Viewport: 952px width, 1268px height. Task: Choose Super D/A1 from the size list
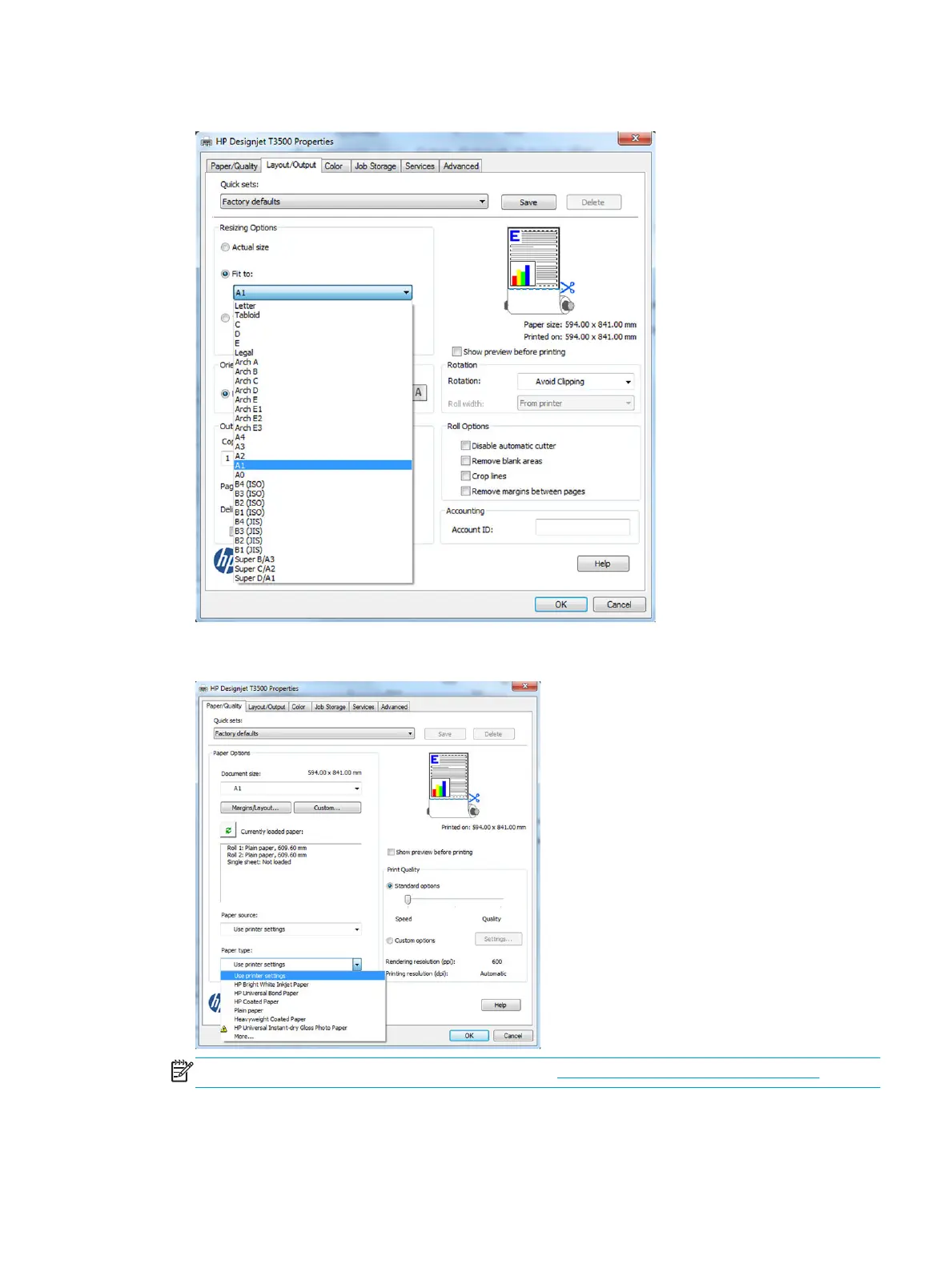pyautogui.click(x=323, y=578)
